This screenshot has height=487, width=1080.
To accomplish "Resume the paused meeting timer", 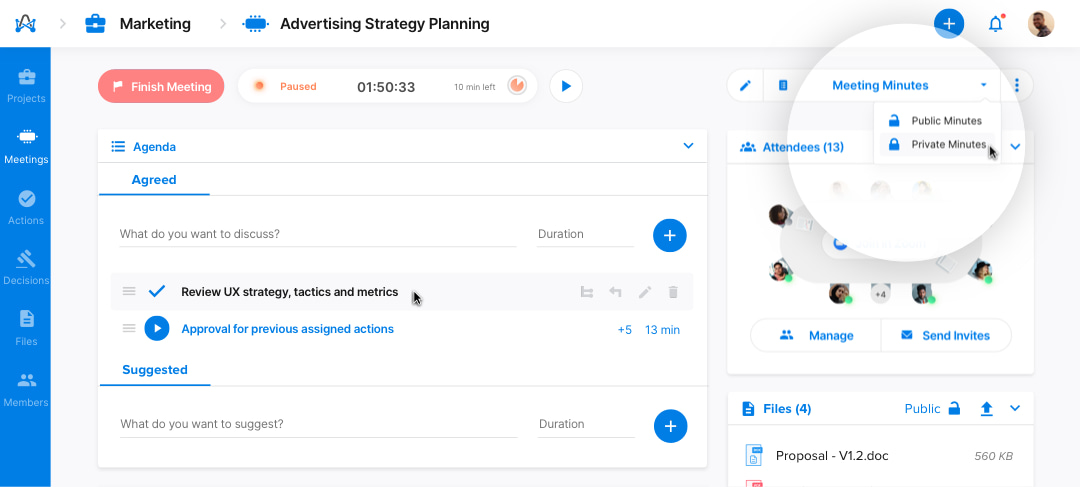I will [566, 86].
